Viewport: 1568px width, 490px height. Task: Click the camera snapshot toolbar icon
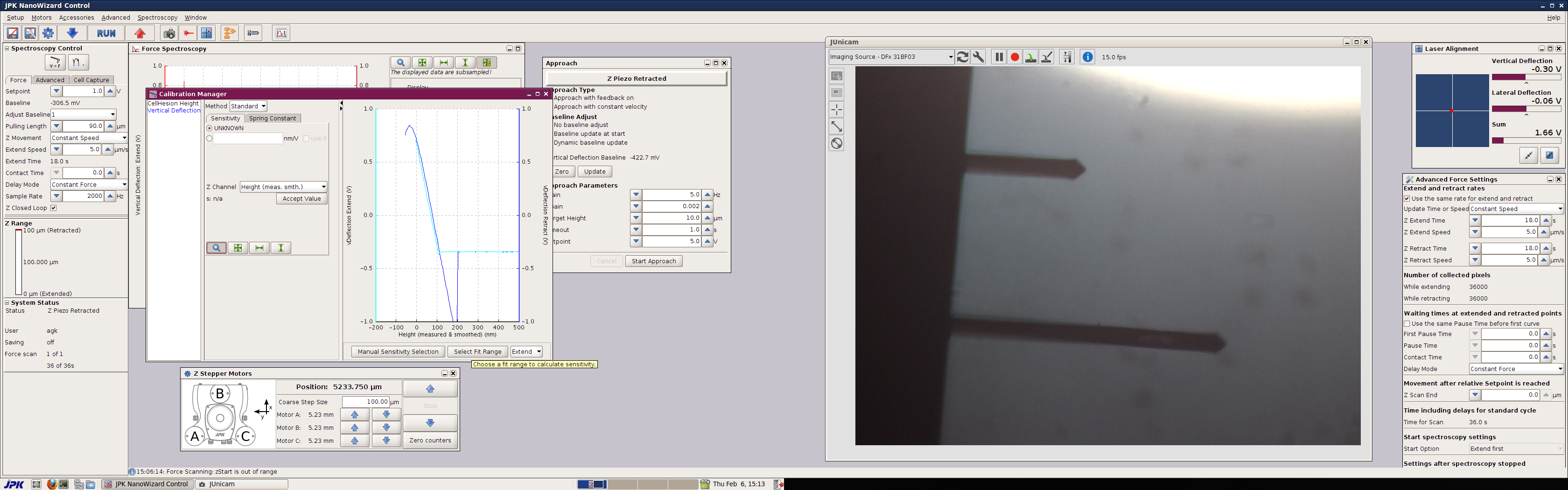[x=169, y=34]
